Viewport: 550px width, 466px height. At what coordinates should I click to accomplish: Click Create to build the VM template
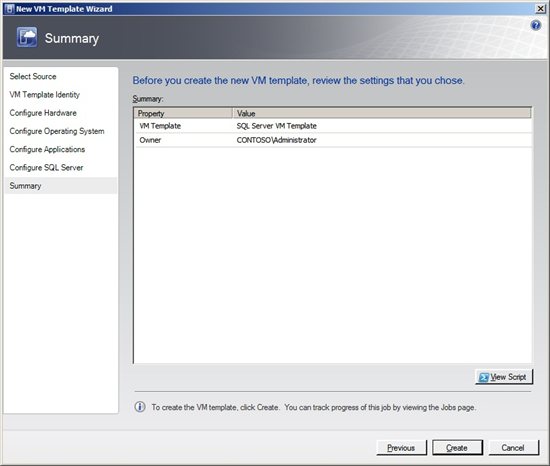coord(457,448)
